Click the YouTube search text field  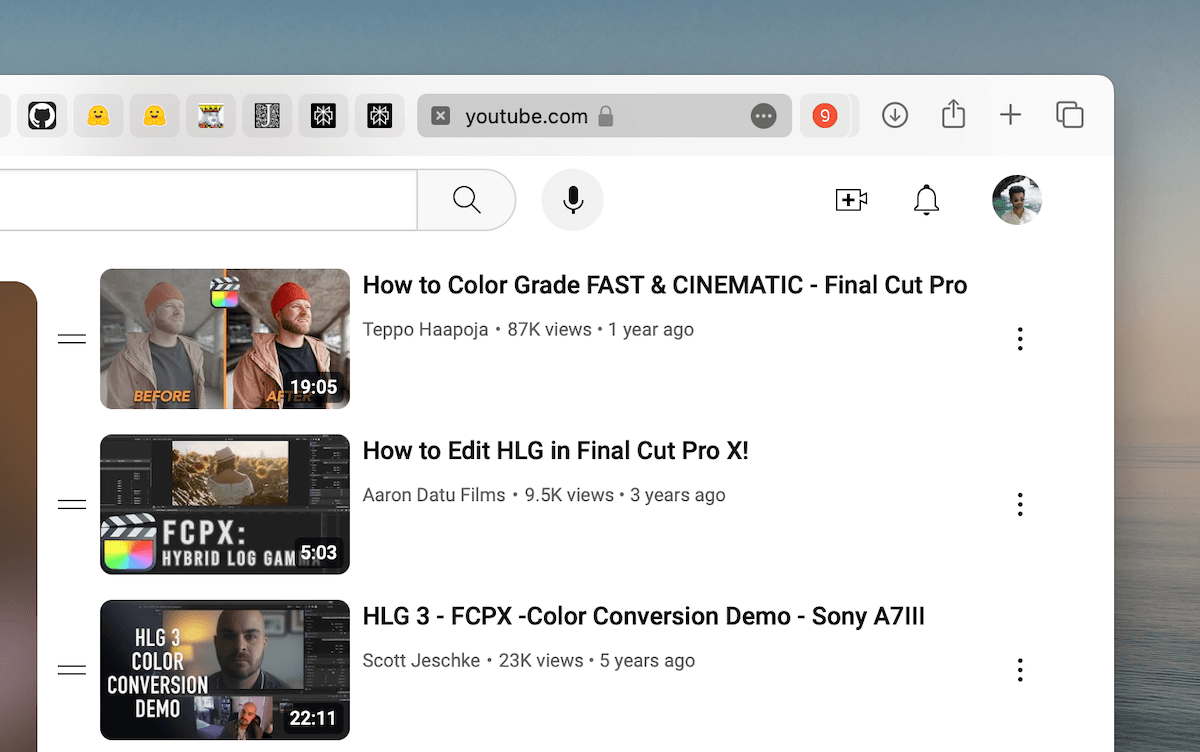[x=208, y=200]
